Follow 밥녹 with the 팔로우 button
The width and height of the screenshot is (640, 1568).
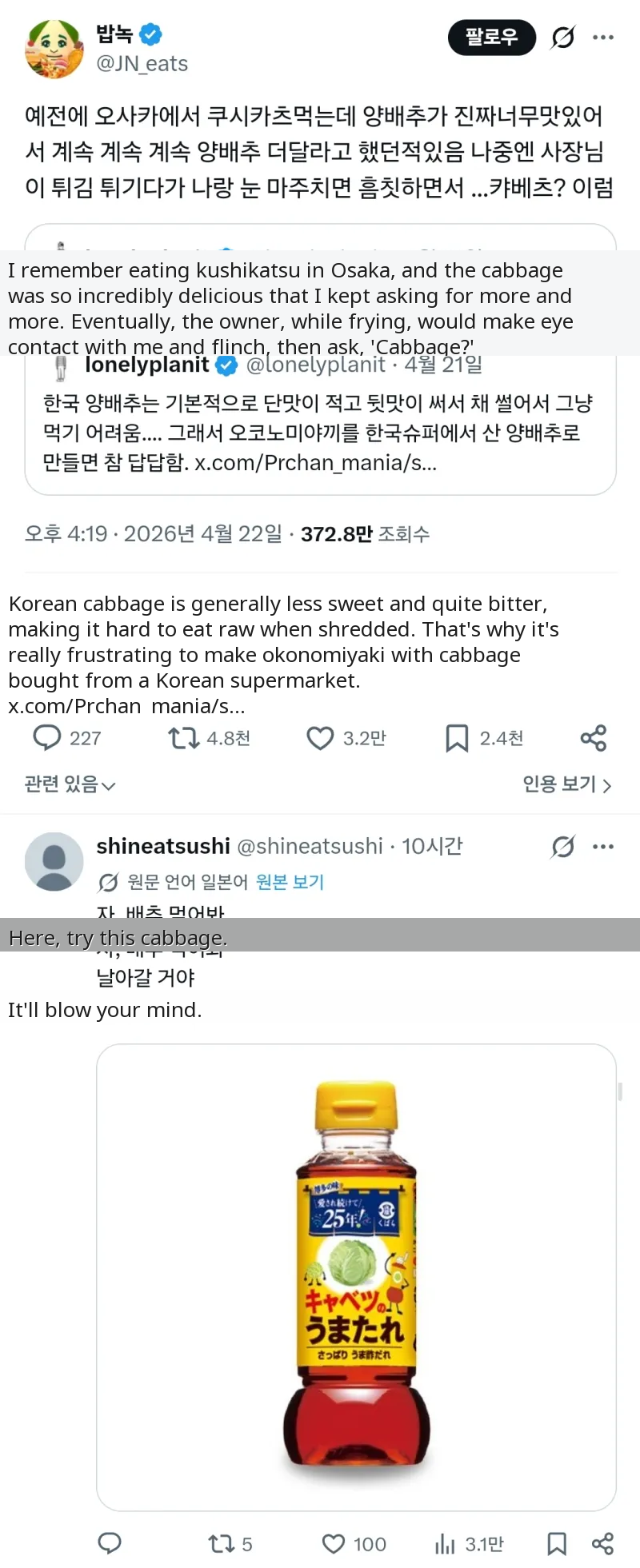[x=491, y=37]
